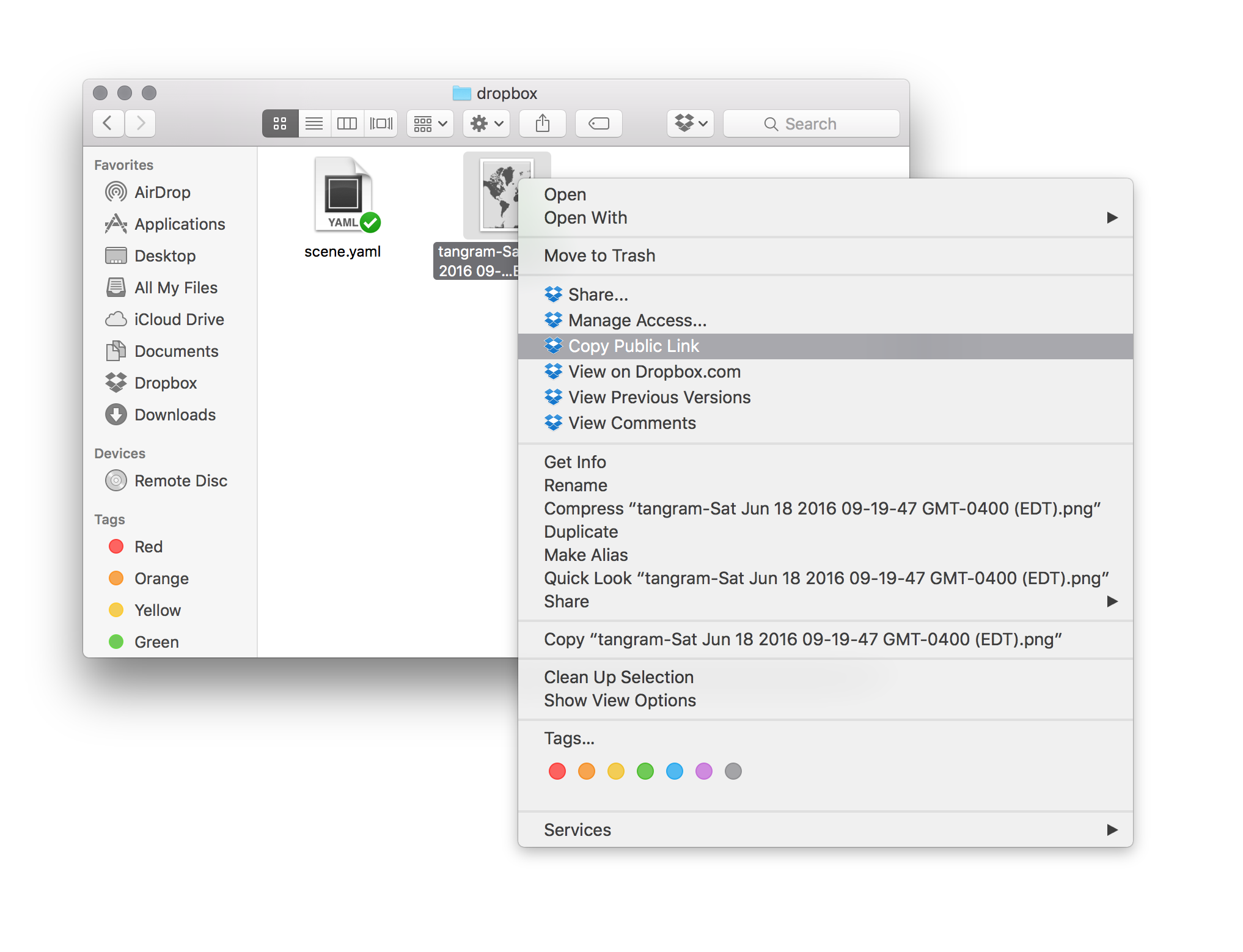The height and width of the screenshot is (952, 1243).
Task: Choose Copy Public Link menu item
Action: pyautogui.click(x=634, y=346)
